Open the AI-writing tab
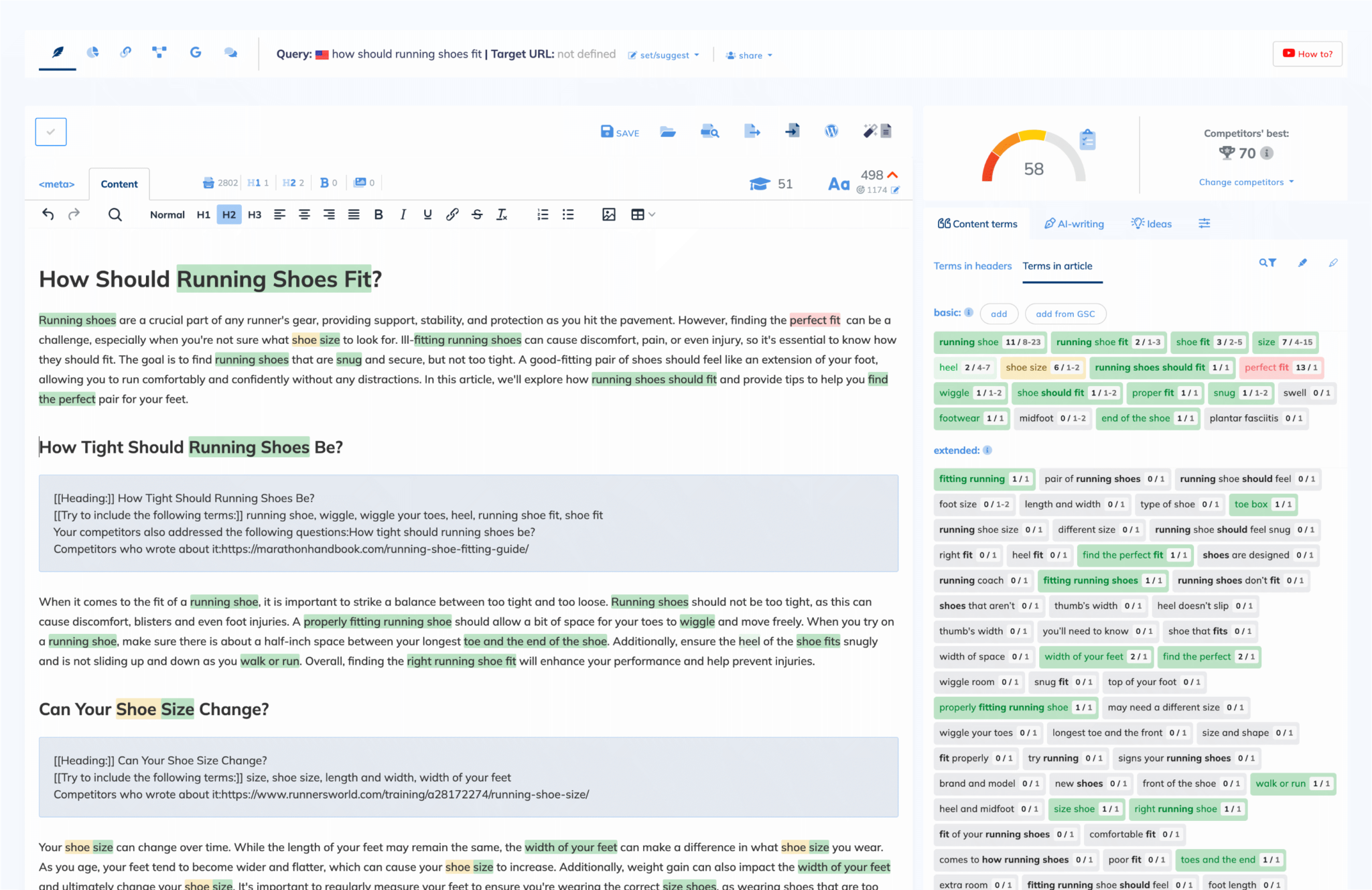This screenshot has height=890, width=1372. click(x=1074, y=224)
